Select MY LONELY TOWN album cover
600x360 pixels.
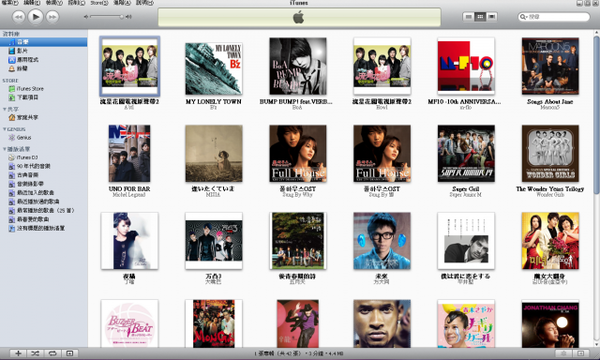coord(214,68)
